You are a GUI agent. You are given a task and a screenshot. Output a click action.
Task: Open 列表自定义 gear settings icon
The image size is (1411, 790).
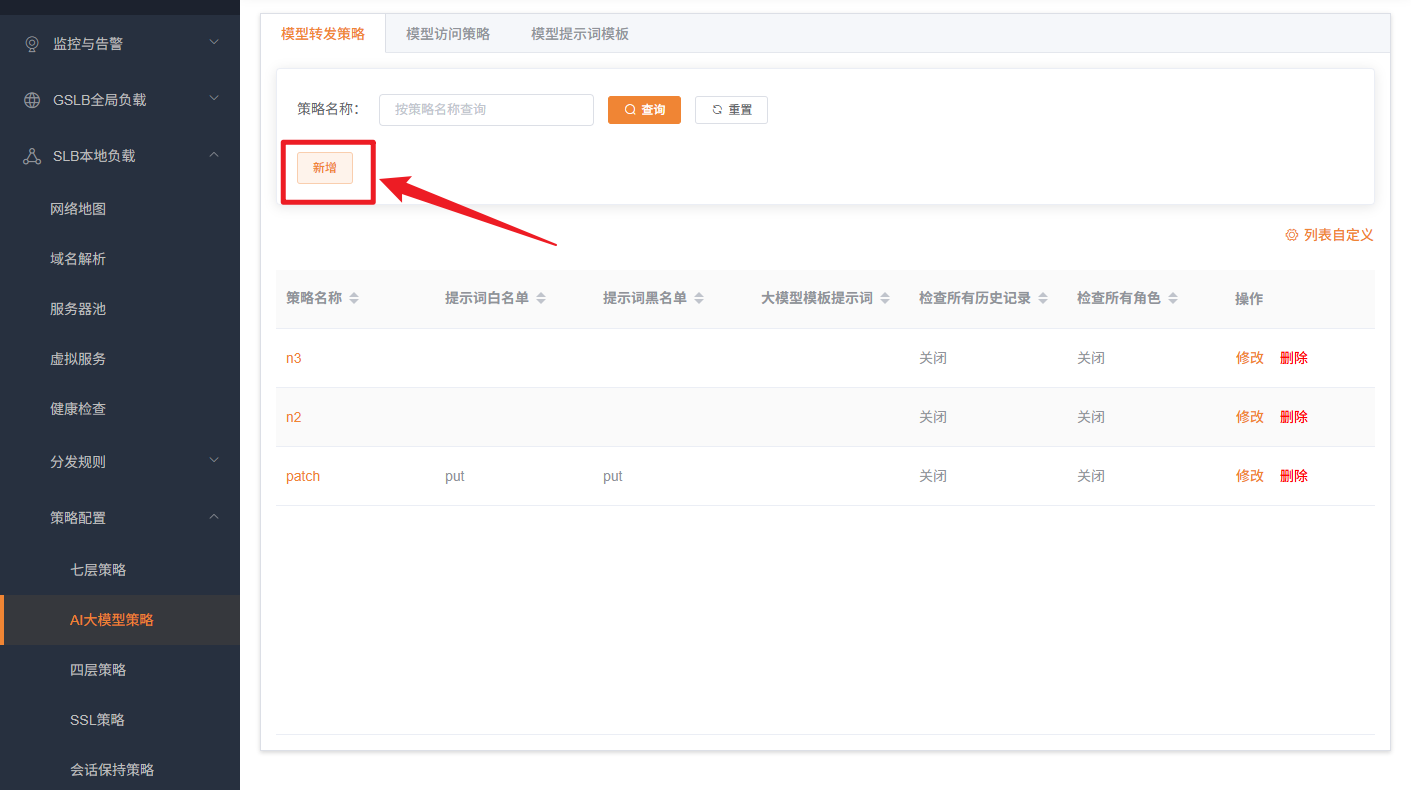point(1290,234)
